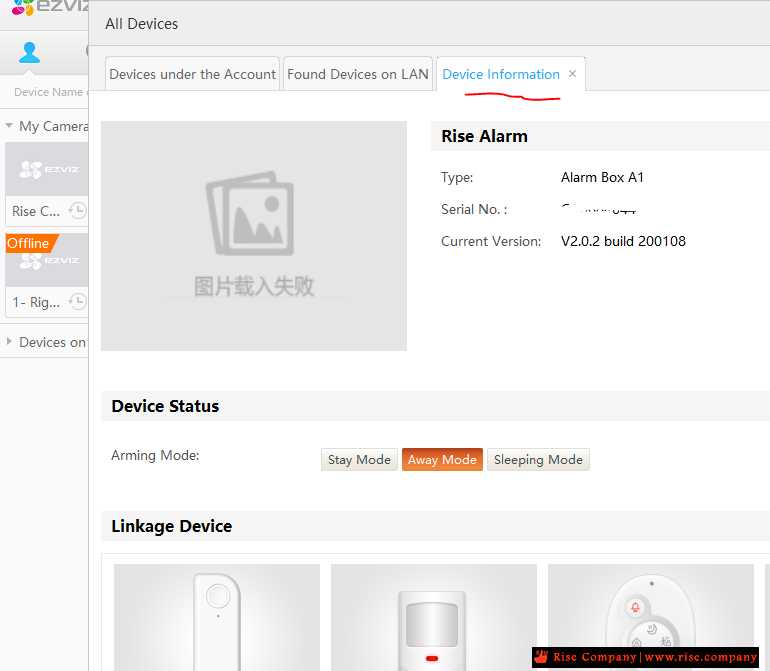Image resolution: width=770 pixels, height=671 pixels.
Task: Open the PIR motion detector linkage device
Action: pos(434,617)
